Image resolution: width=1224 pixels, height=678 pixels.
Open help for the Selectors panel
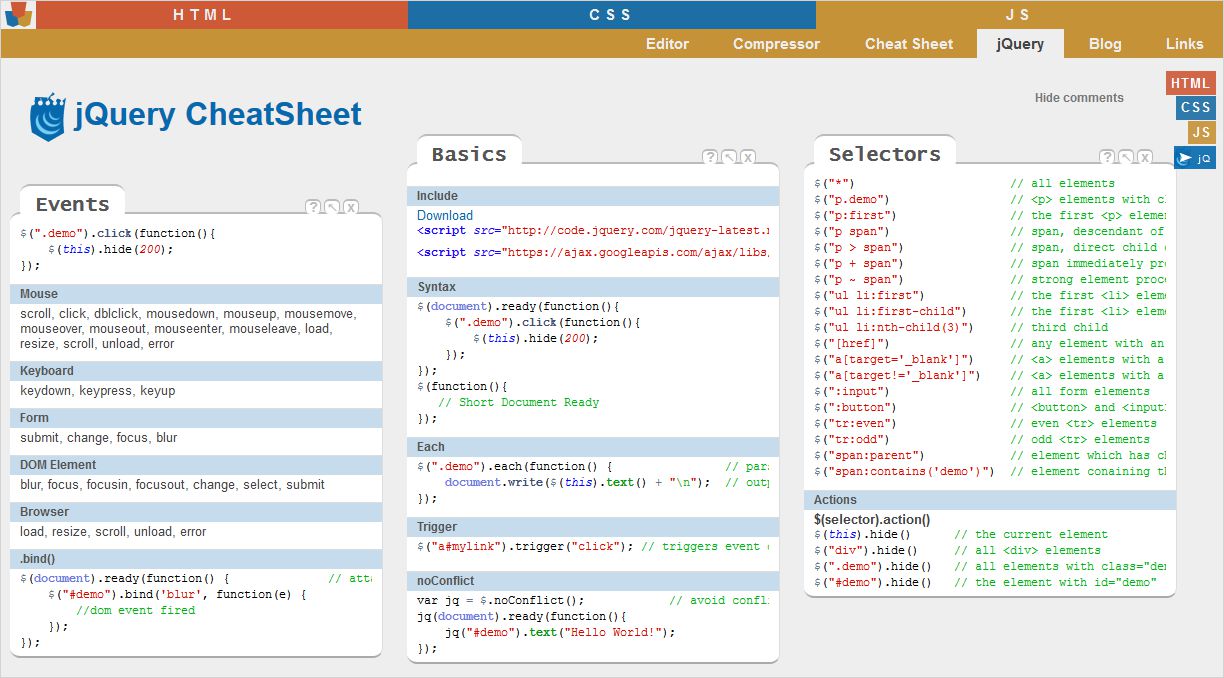1107,157
